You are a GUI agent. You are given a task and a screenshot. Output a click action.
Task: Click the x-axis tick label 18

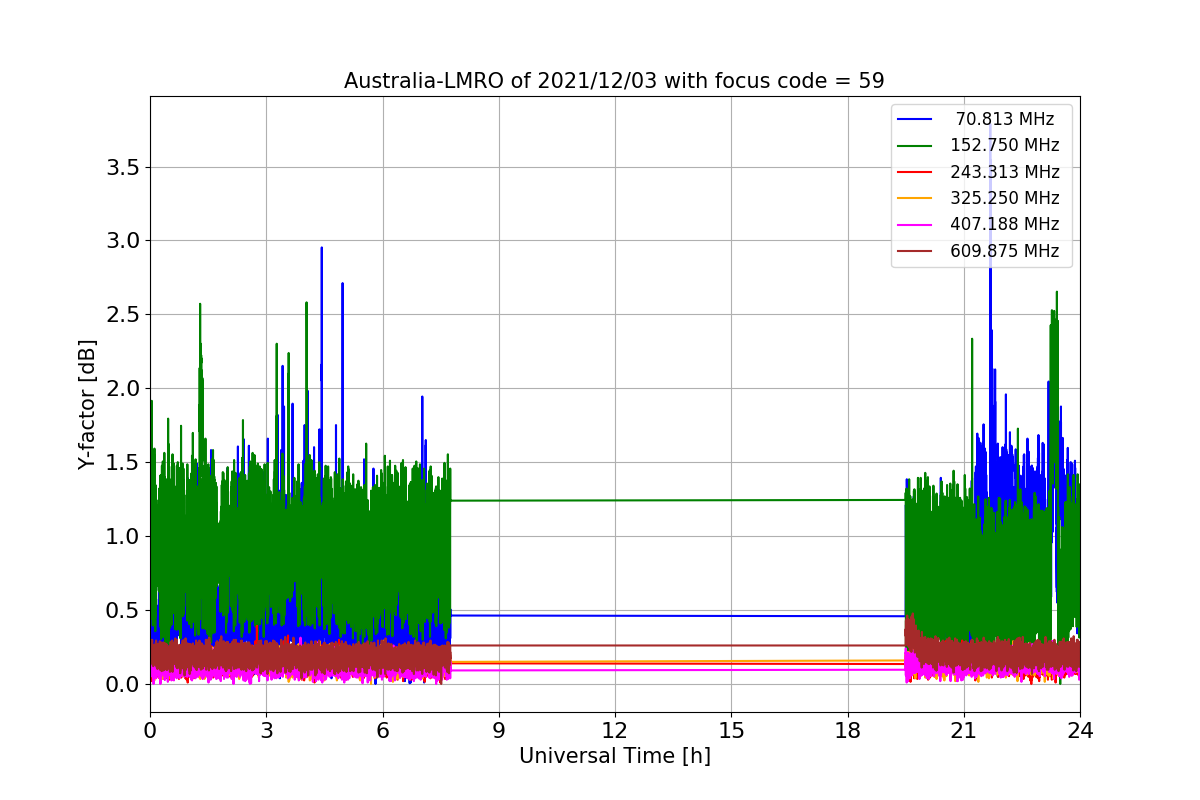[x=847, y=730]
